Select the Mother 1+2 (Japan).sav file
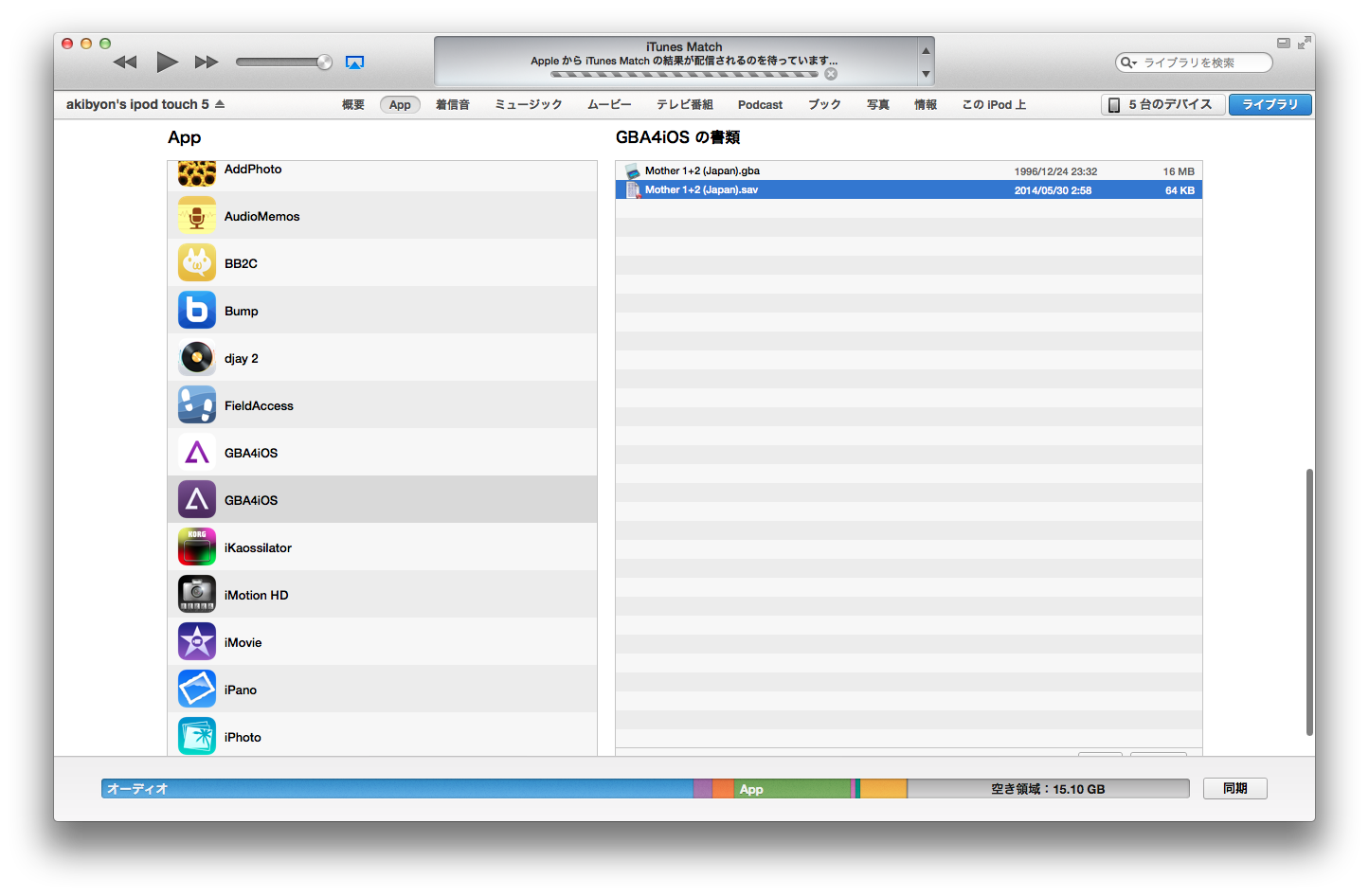The image size is (1369, 896). pos(909,190)
